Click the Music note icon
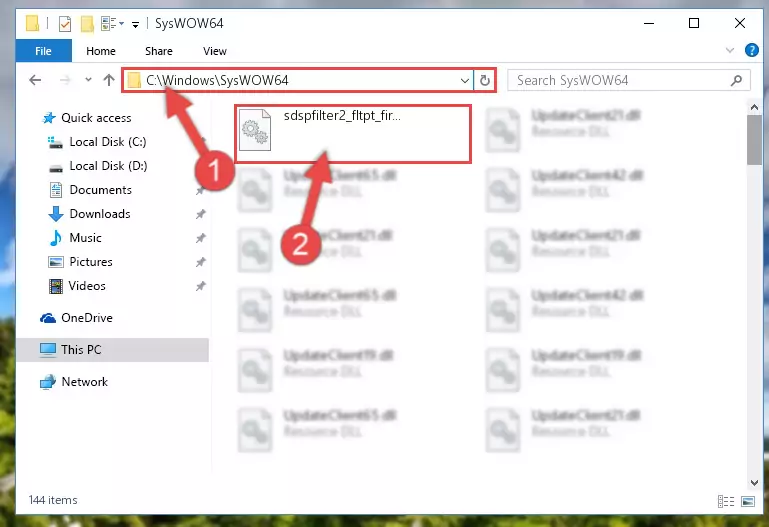Screen dimensions: 769x527 (56, 238)
